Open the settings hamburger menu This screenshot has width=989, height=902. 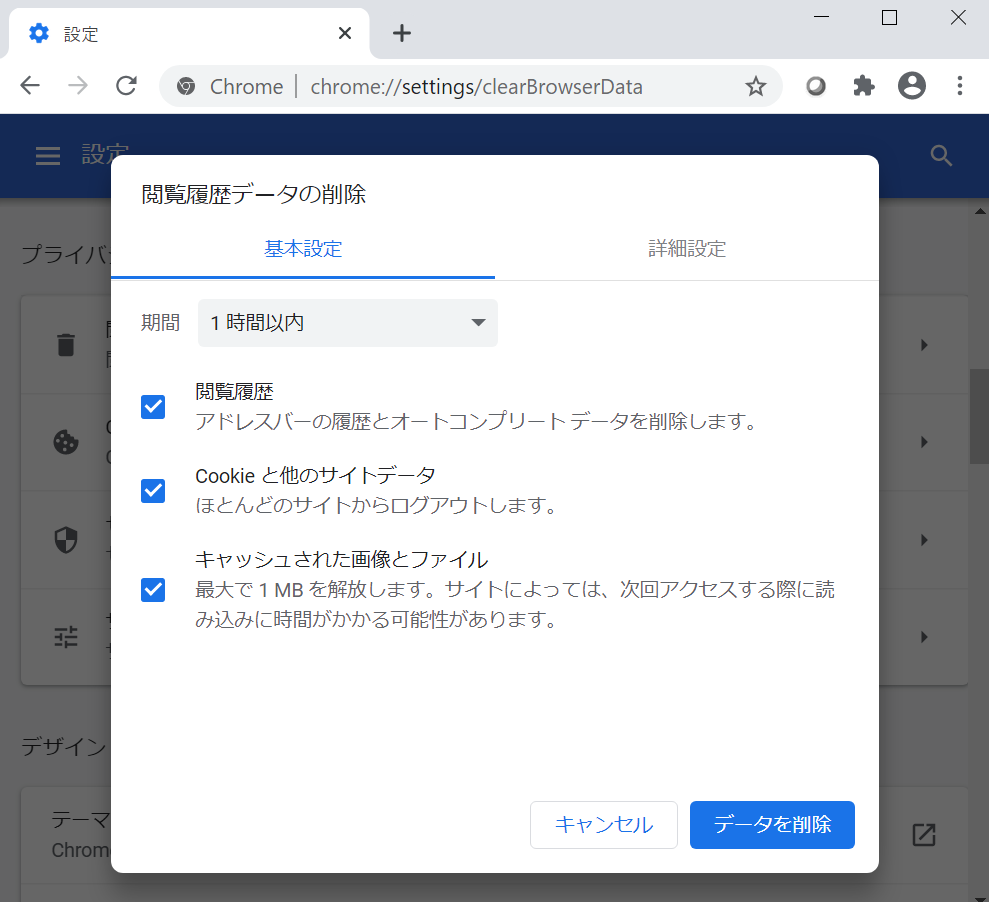click(48, 155)
